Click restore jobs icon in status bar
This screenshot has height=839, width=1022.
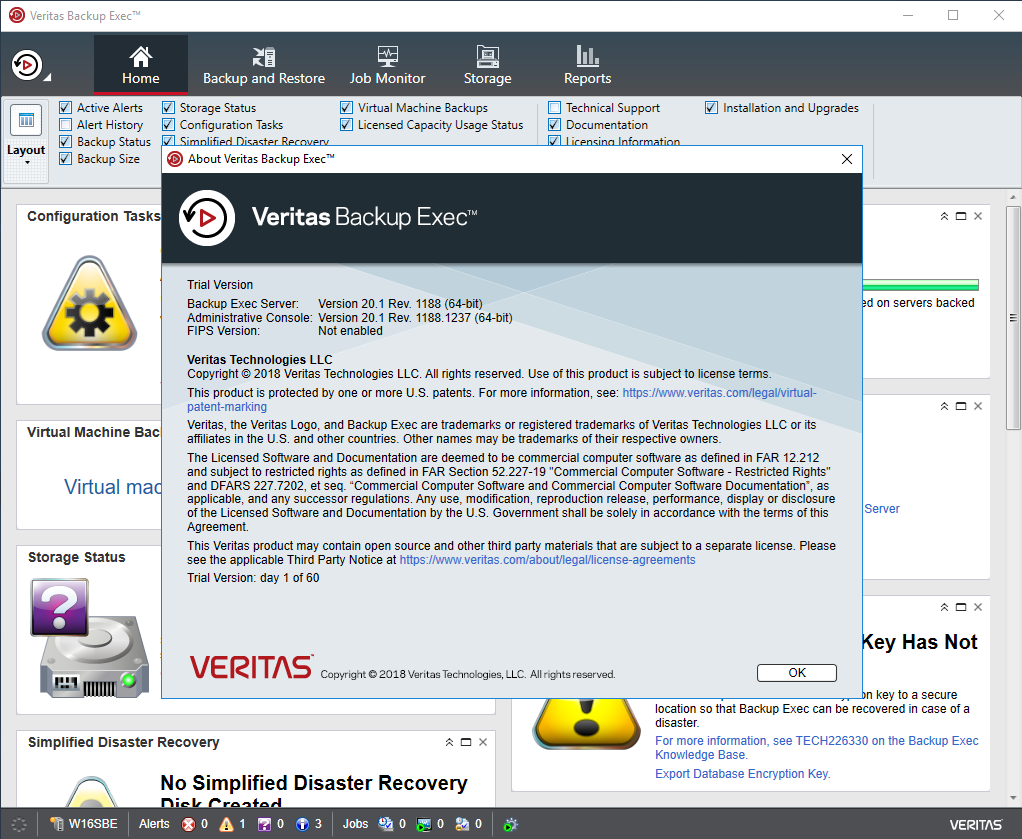pos(424,824)
